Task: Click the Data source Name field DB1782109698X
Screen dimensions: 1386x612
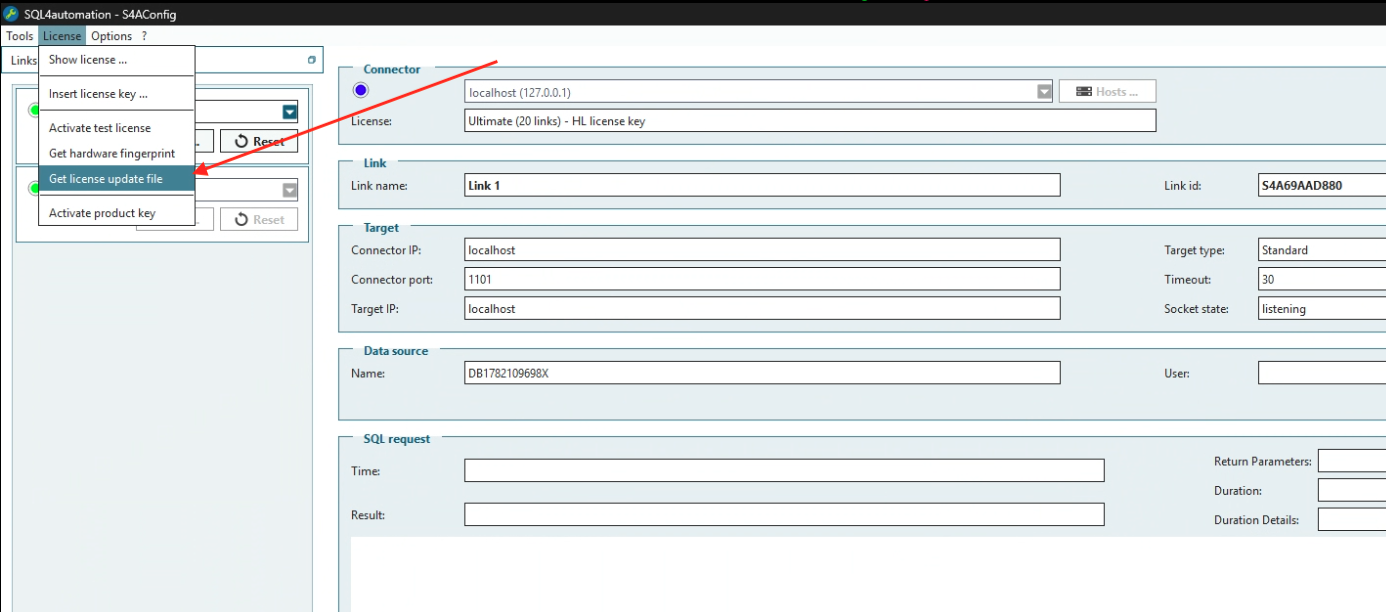Action: click(762, 373)
